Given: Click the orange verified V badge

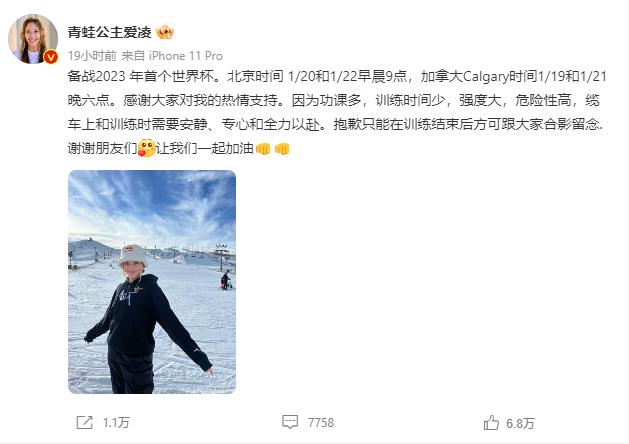Looking at the screenshot, I should 51,57.
